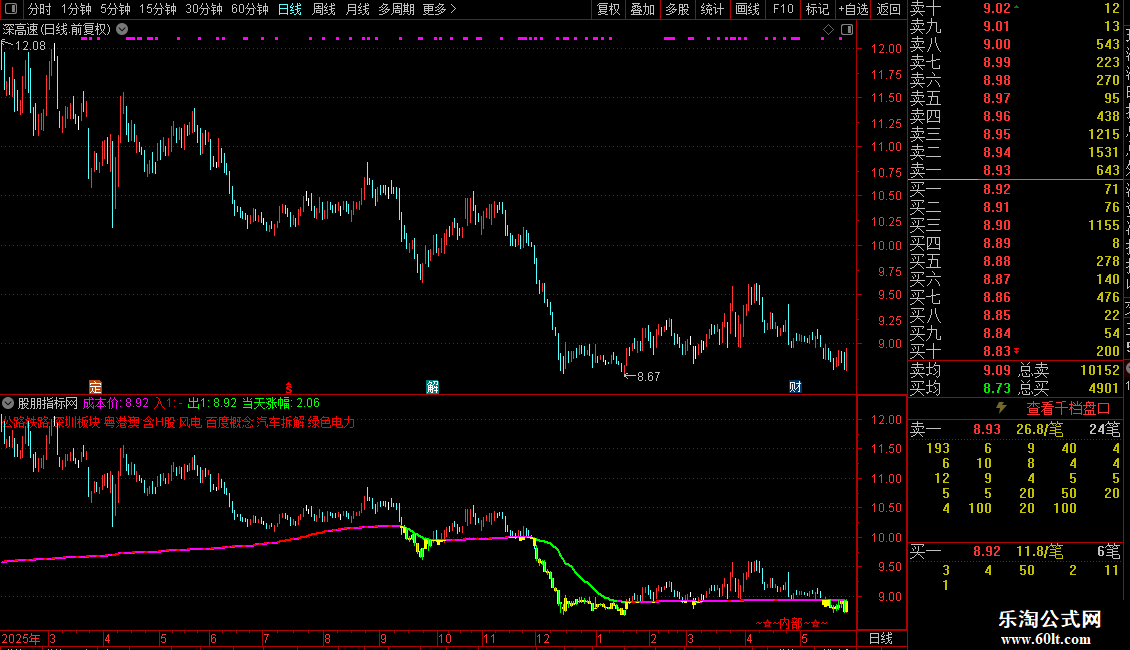
Task: Click the 12.08 high price label
Action: pos(30,45)
